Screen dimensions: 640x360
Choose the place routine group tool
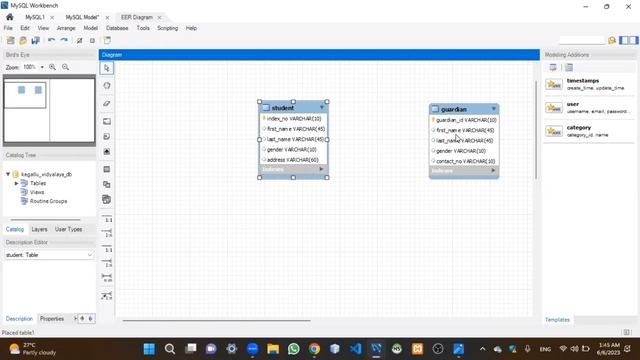[107, 200]
